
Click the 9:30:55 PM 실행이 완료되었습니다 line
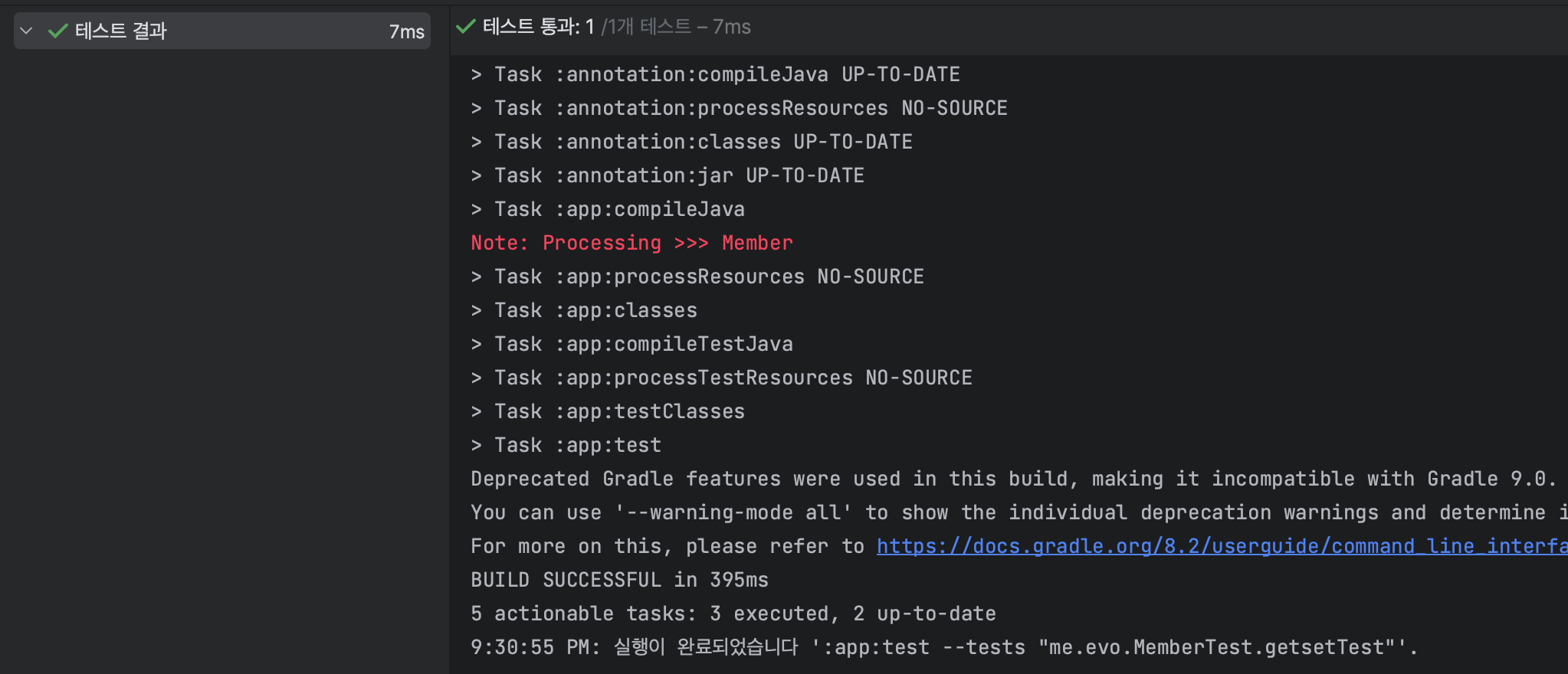[944, 647]
